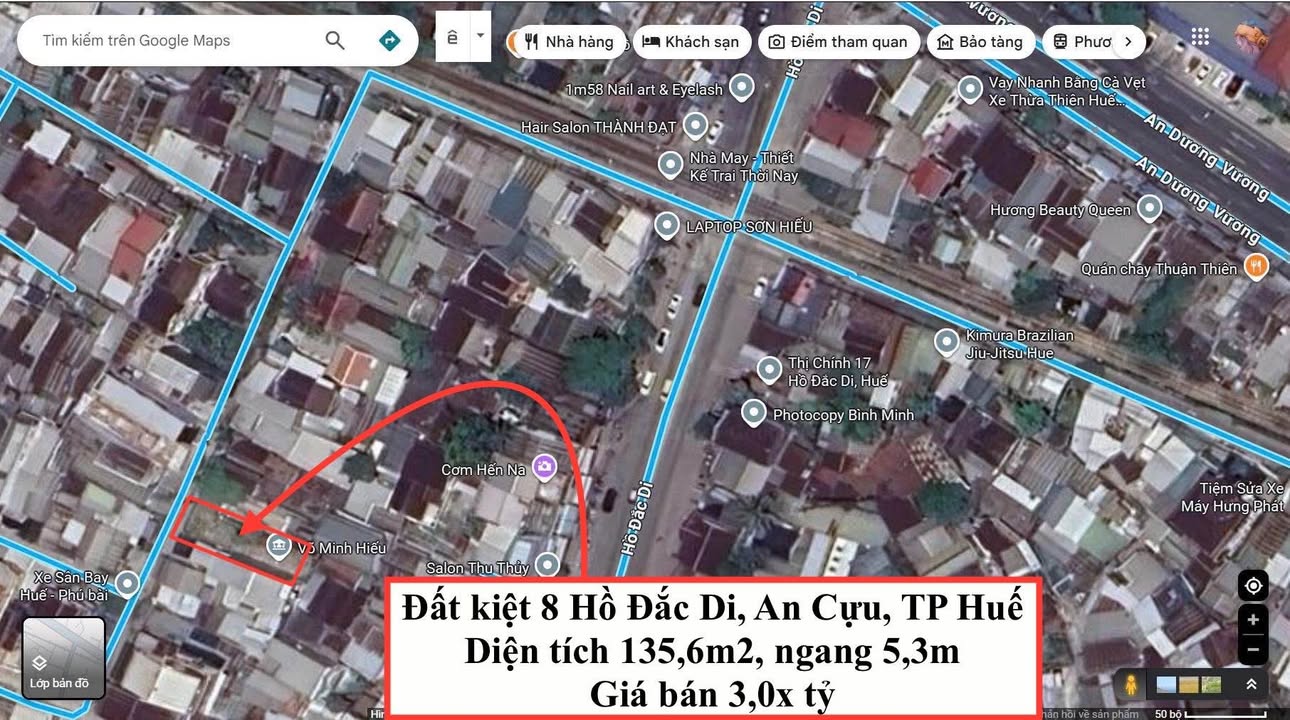
Task: Open the LAPTOP SƠN HIẾU map pin
Action: click(x=667, y=226)
